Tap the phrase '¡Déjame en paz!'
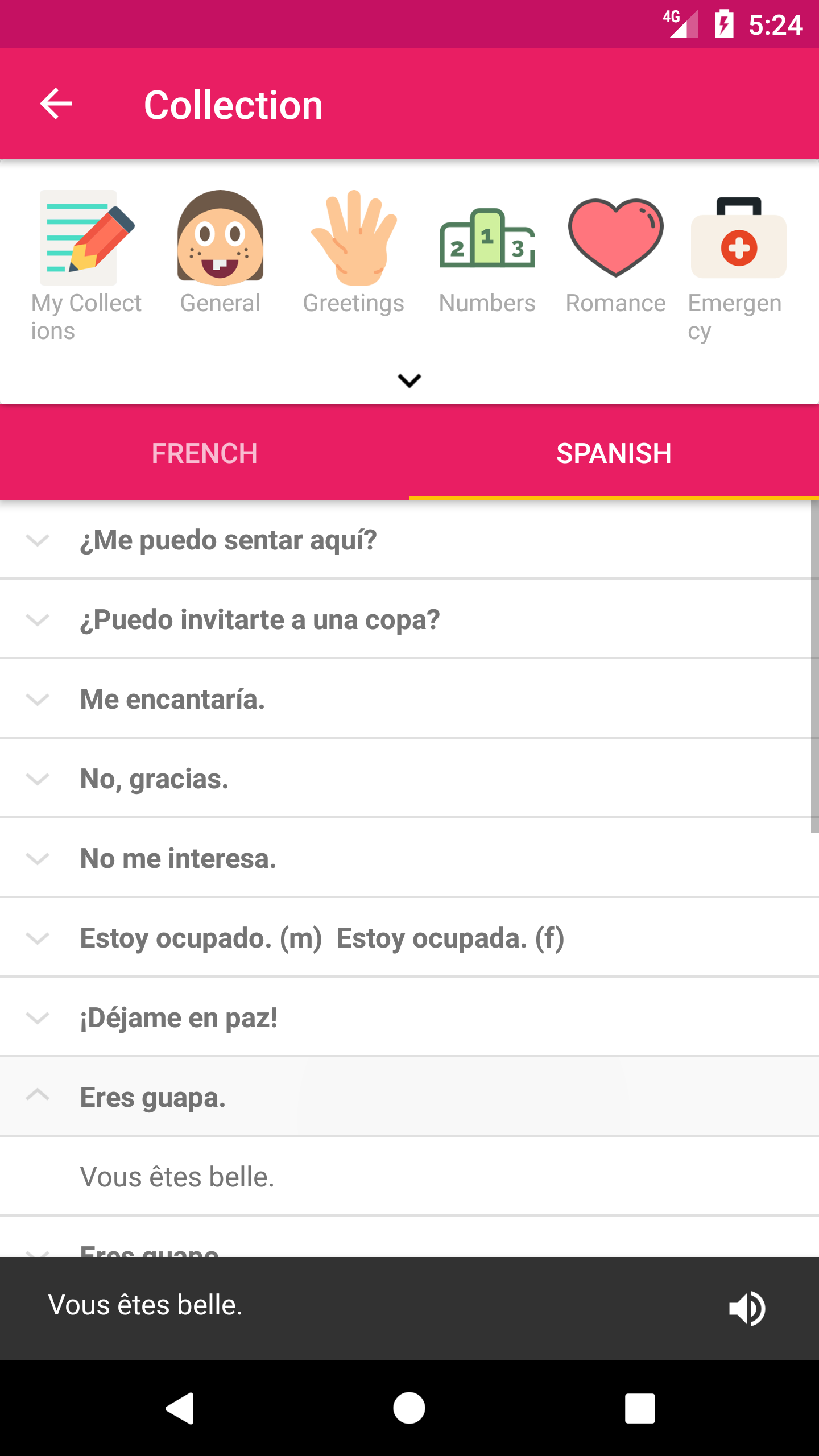The width and height of the screenshot is (819, 1456). 179,1017
